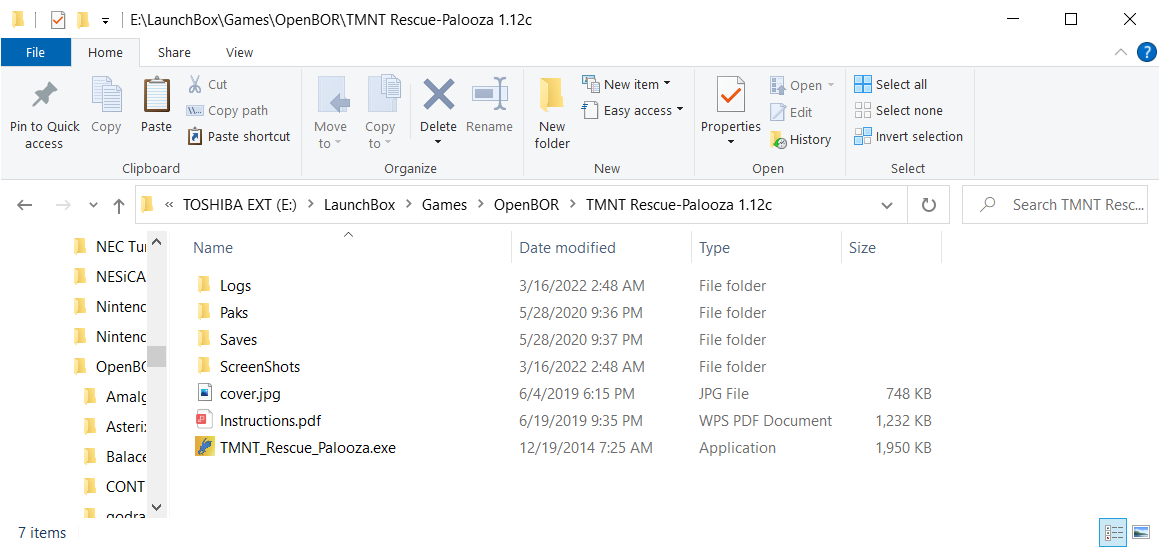This screenshot has height=547, width=1159.
Task: Click the Rename icon
Action: coord(490,95)
